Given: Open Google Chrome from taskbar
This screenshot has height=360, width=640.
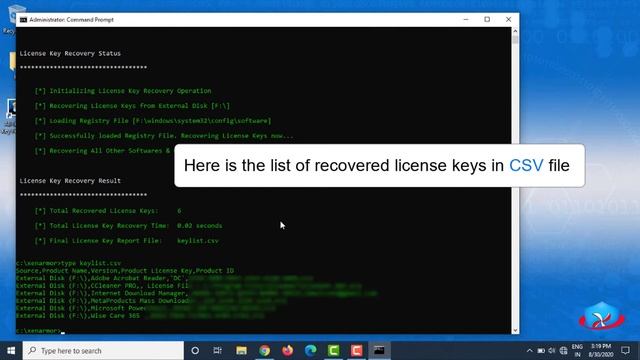Looking at the screenshot, I should click(x=264, y=351).
